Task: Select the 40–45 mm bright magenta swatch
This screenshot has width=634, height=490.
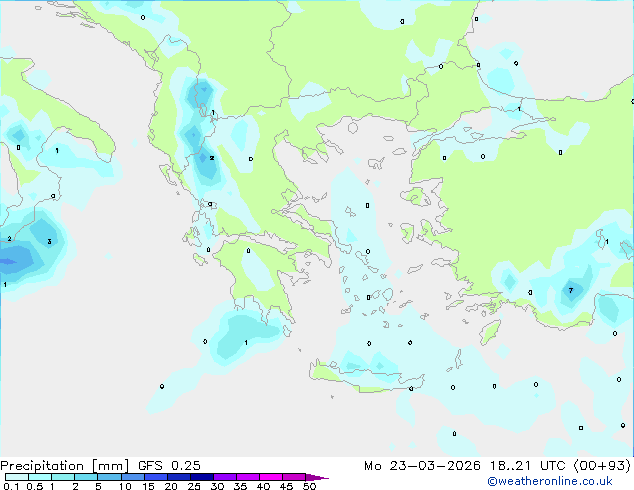Action: click(271, 477)
